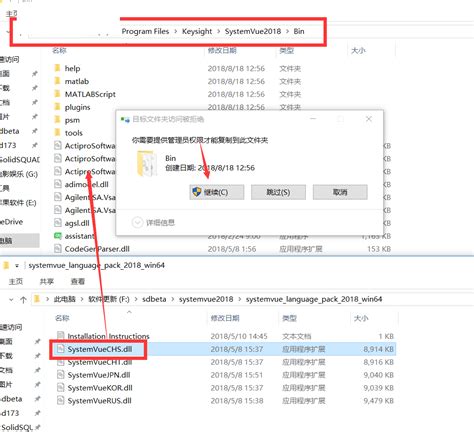Click 2018/5/8 15:51 date of SystemVueJPN.dll
This screenshot has width=474, height=432.
(x=237, y=375)
